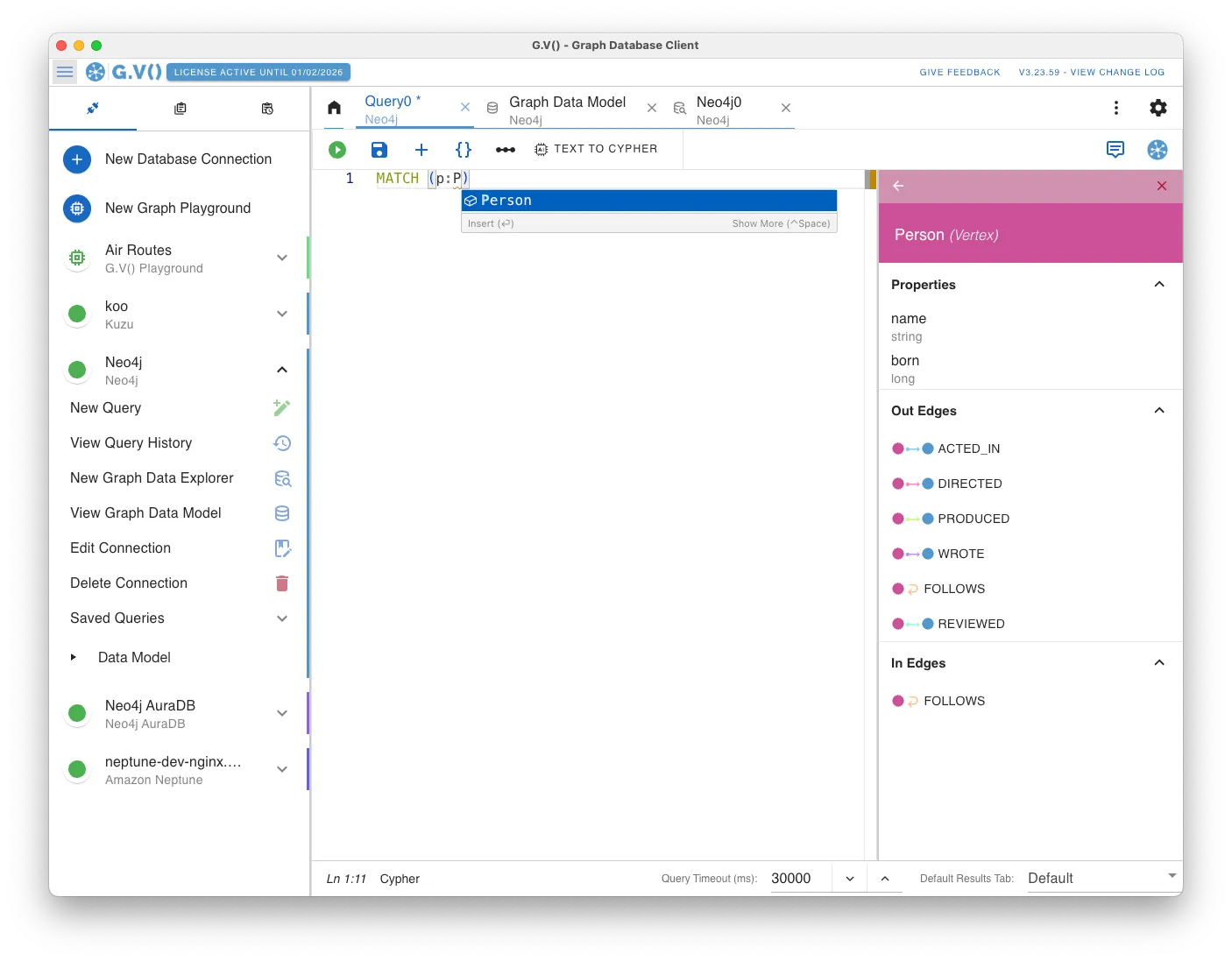Click the blue graph wheel icon in the toolbar
1232x961 pixels.
coord(1158,150)
